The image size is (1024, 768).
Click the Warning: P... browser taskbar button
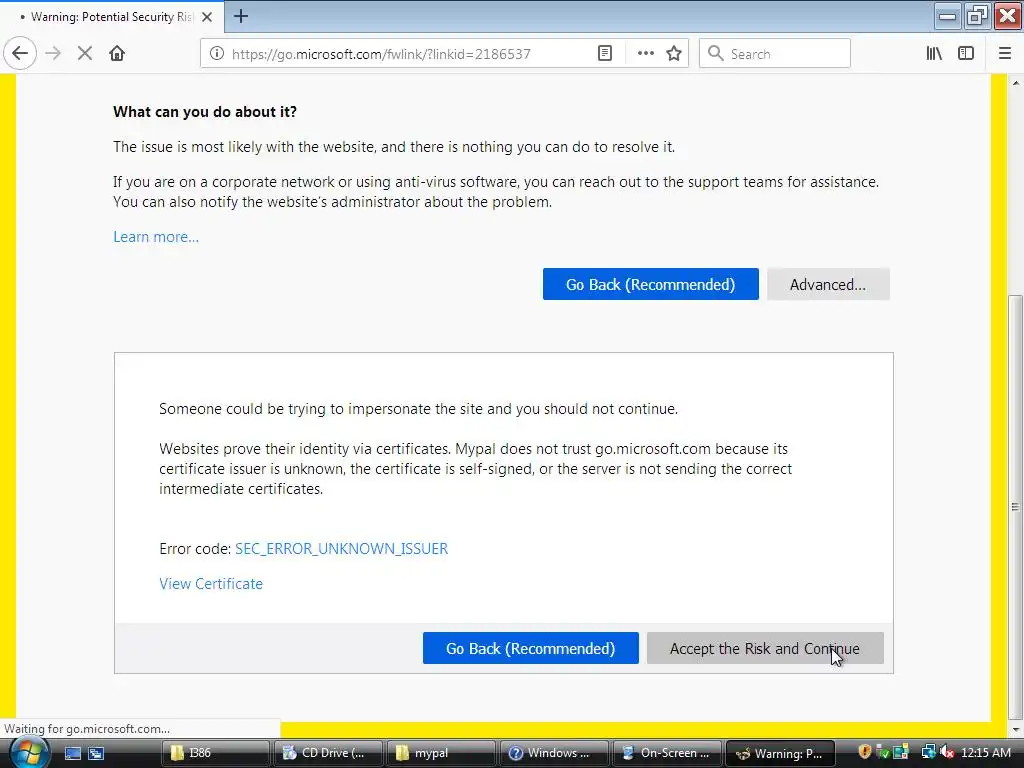click(x=780, y=754)
